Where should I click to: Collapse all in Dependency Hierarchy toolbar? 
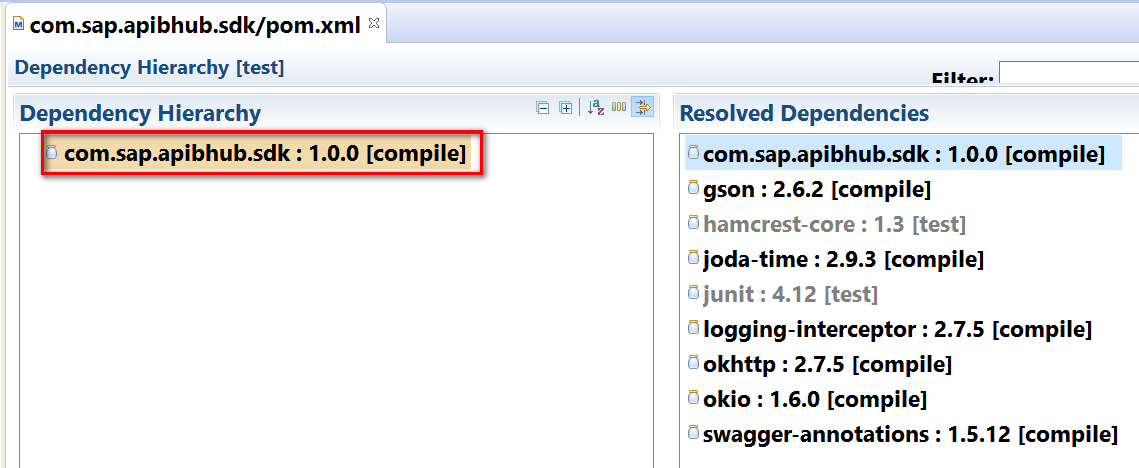pos(542,108)
